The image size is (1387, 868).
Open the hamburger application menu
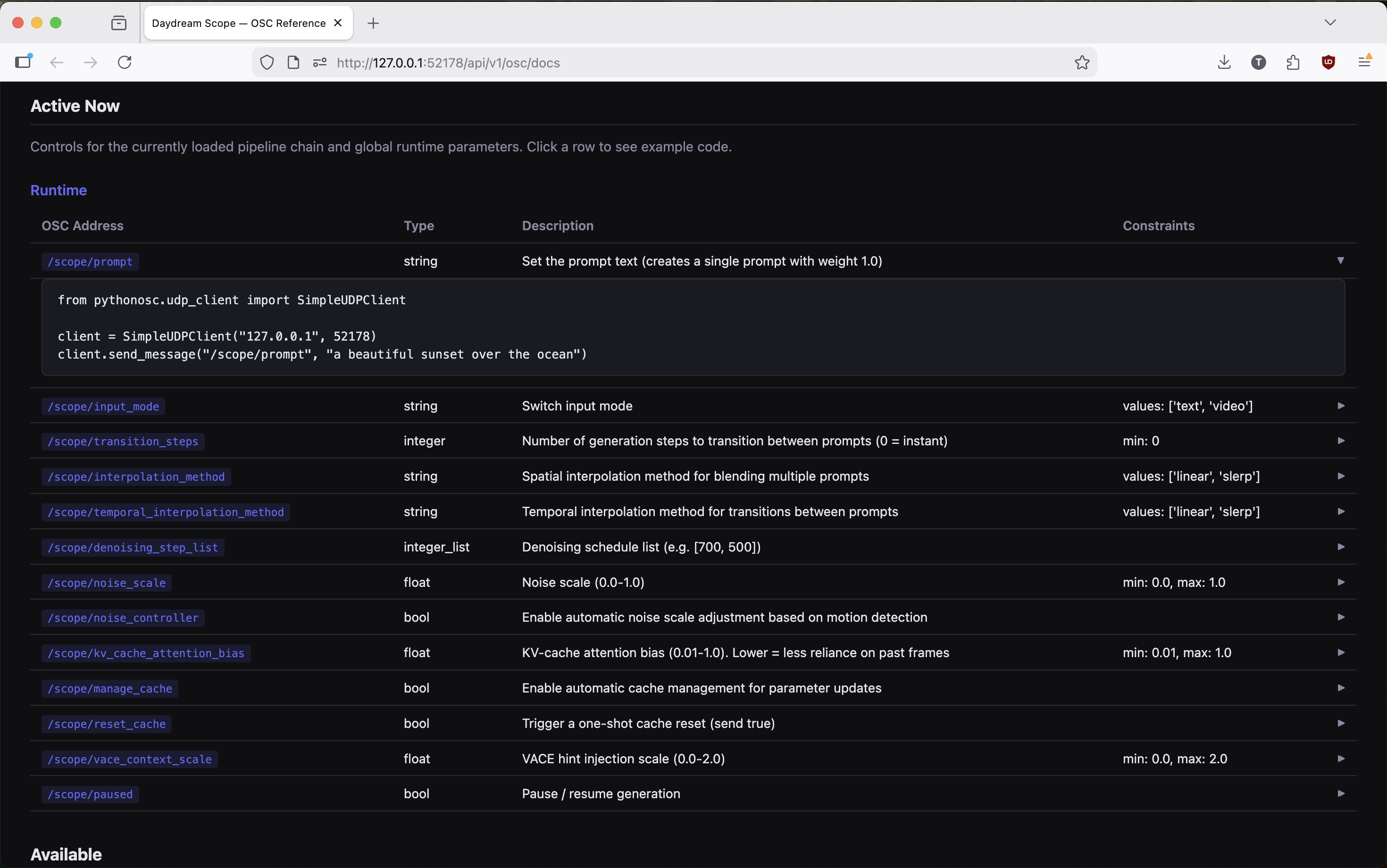point(1364,63)
